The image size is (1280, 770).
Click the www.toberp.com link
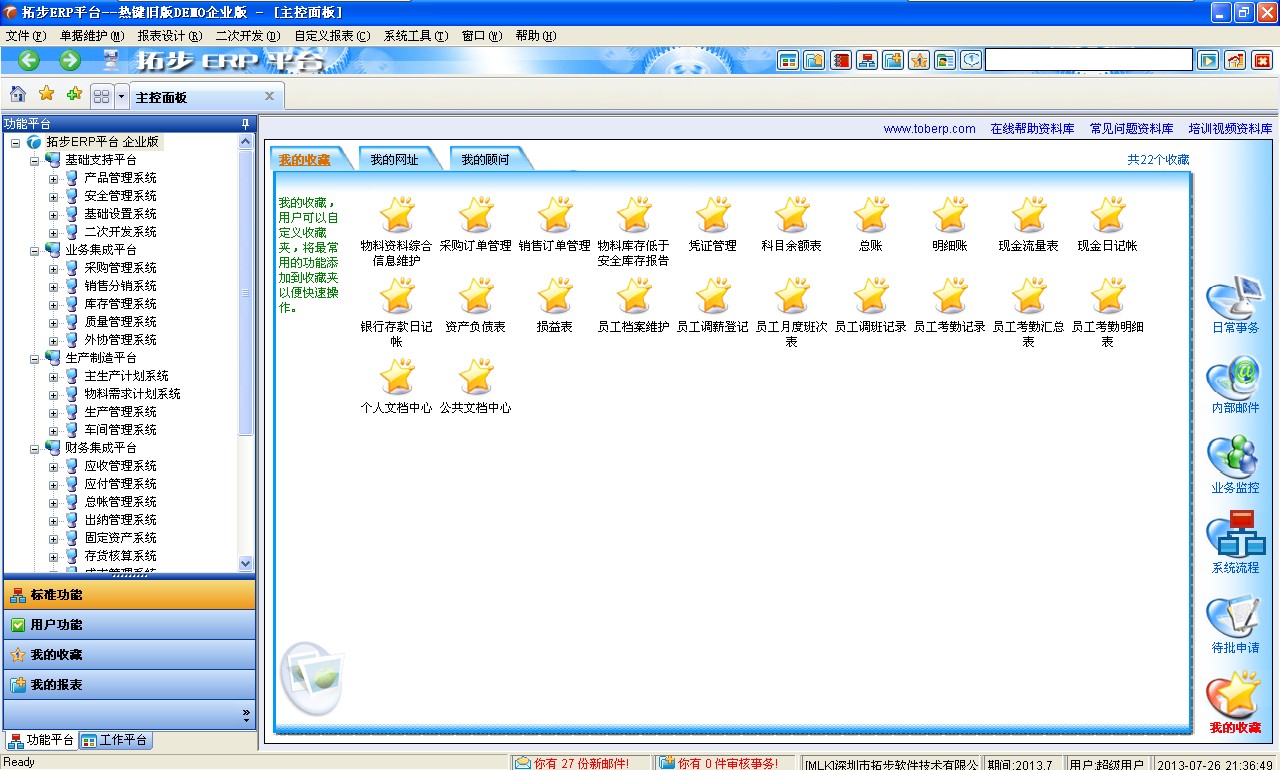929,129
